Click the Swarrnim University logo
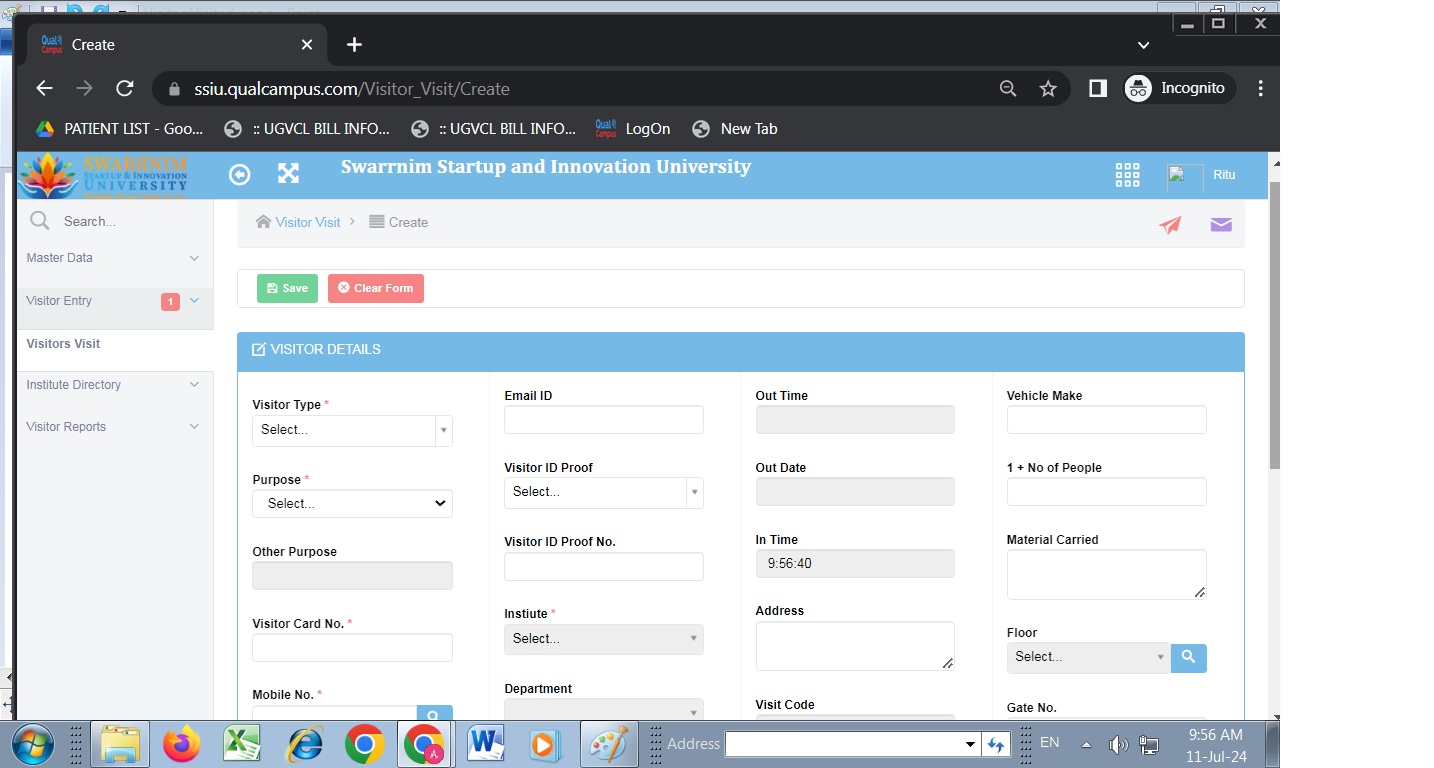This screenshot has height=768, width=1434. pos(103,176)
